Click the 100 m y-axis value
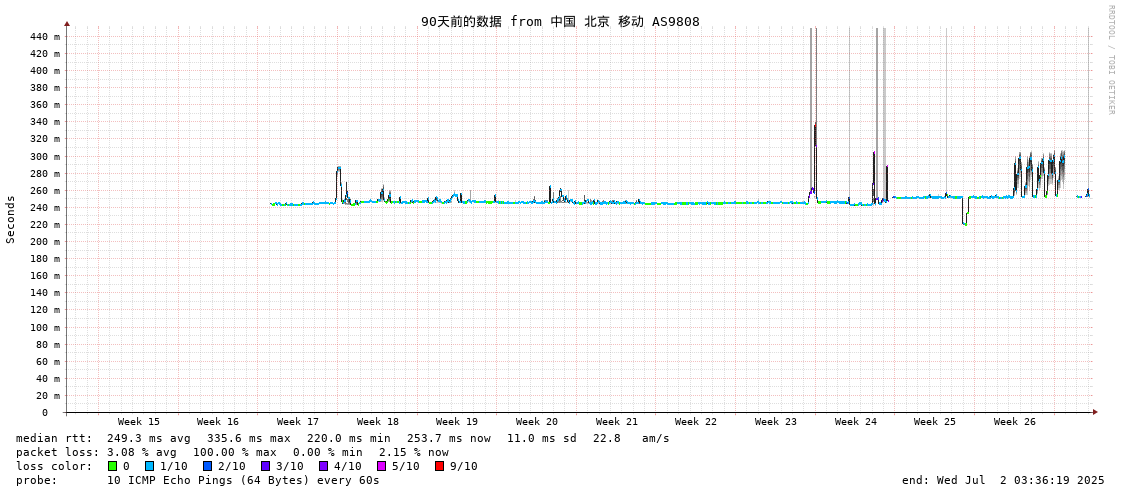Viewport: 1121px width, 494px height. click(x=45, y=327)
